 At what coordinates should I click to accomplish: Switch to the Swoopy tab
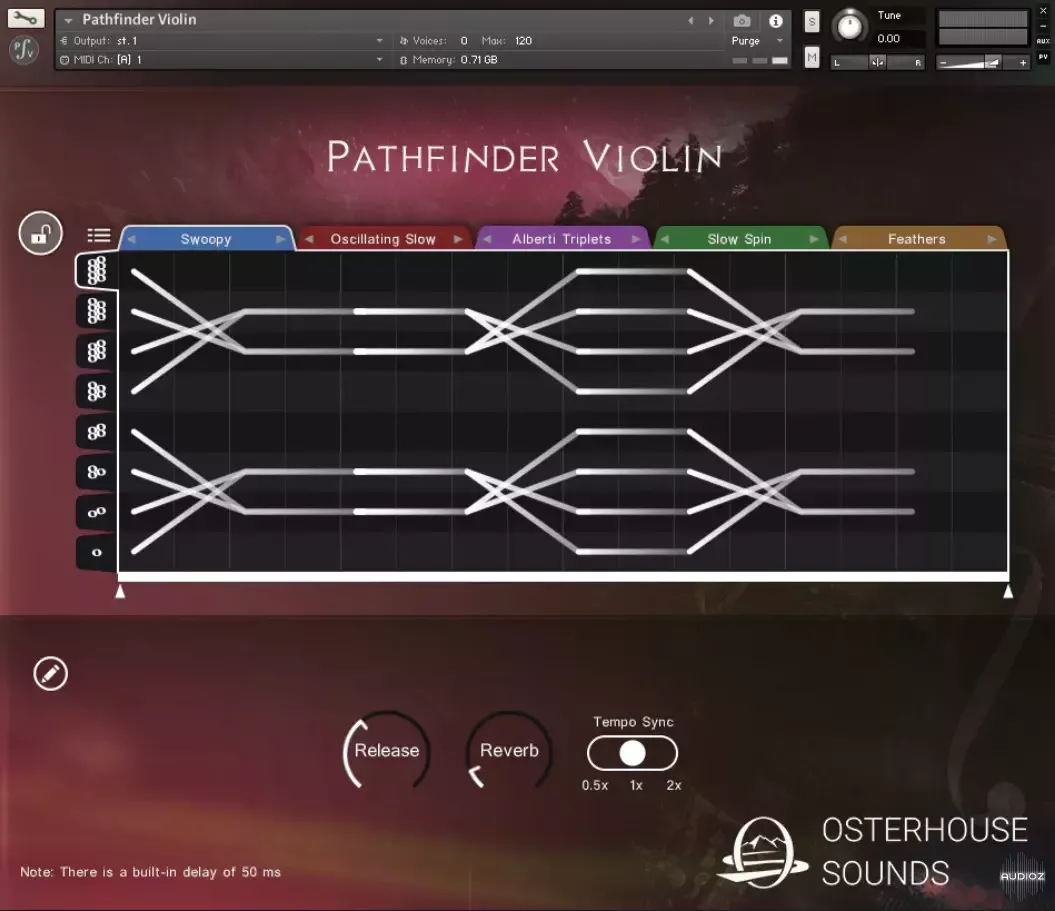point(206,240)
